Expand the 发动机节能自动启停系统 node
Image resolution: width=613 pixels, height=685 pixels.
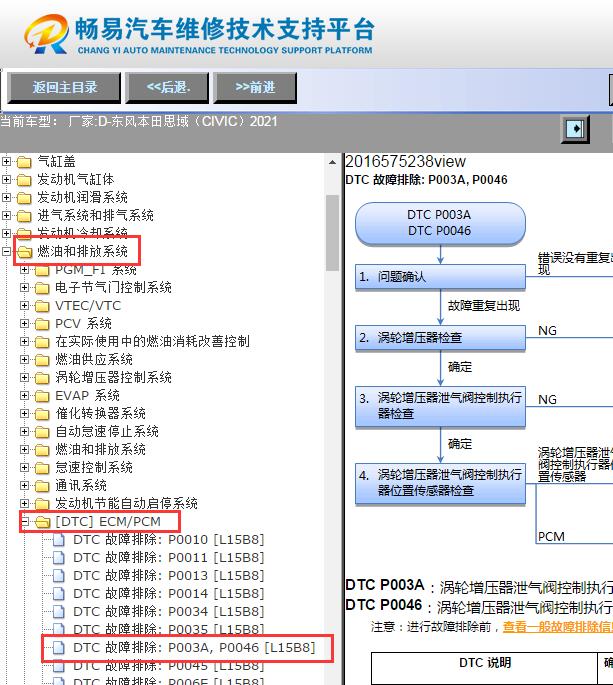coord(24,504)
